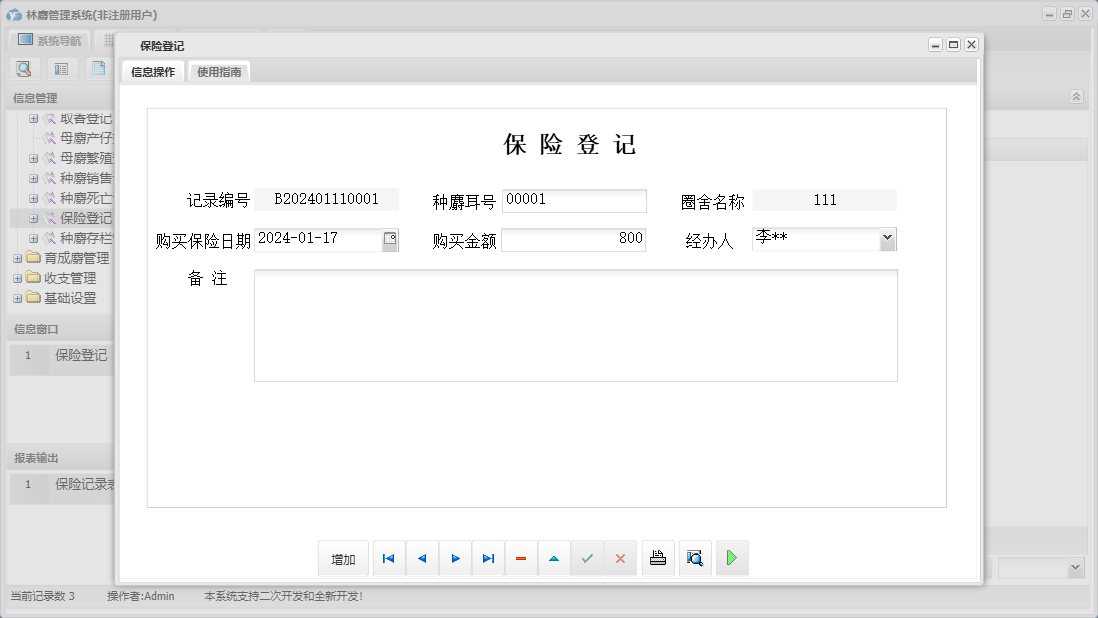Select the 信息操作 tab
The image size is (1098, 618).
tap(151, 71)
